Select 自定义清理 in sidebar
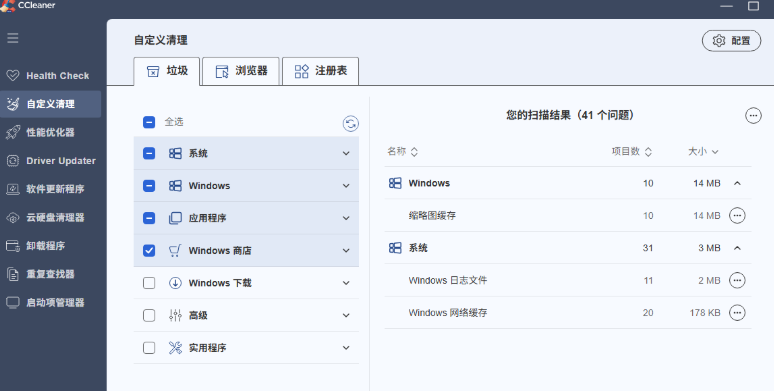 pyautogui.click(x=50, y=104)
